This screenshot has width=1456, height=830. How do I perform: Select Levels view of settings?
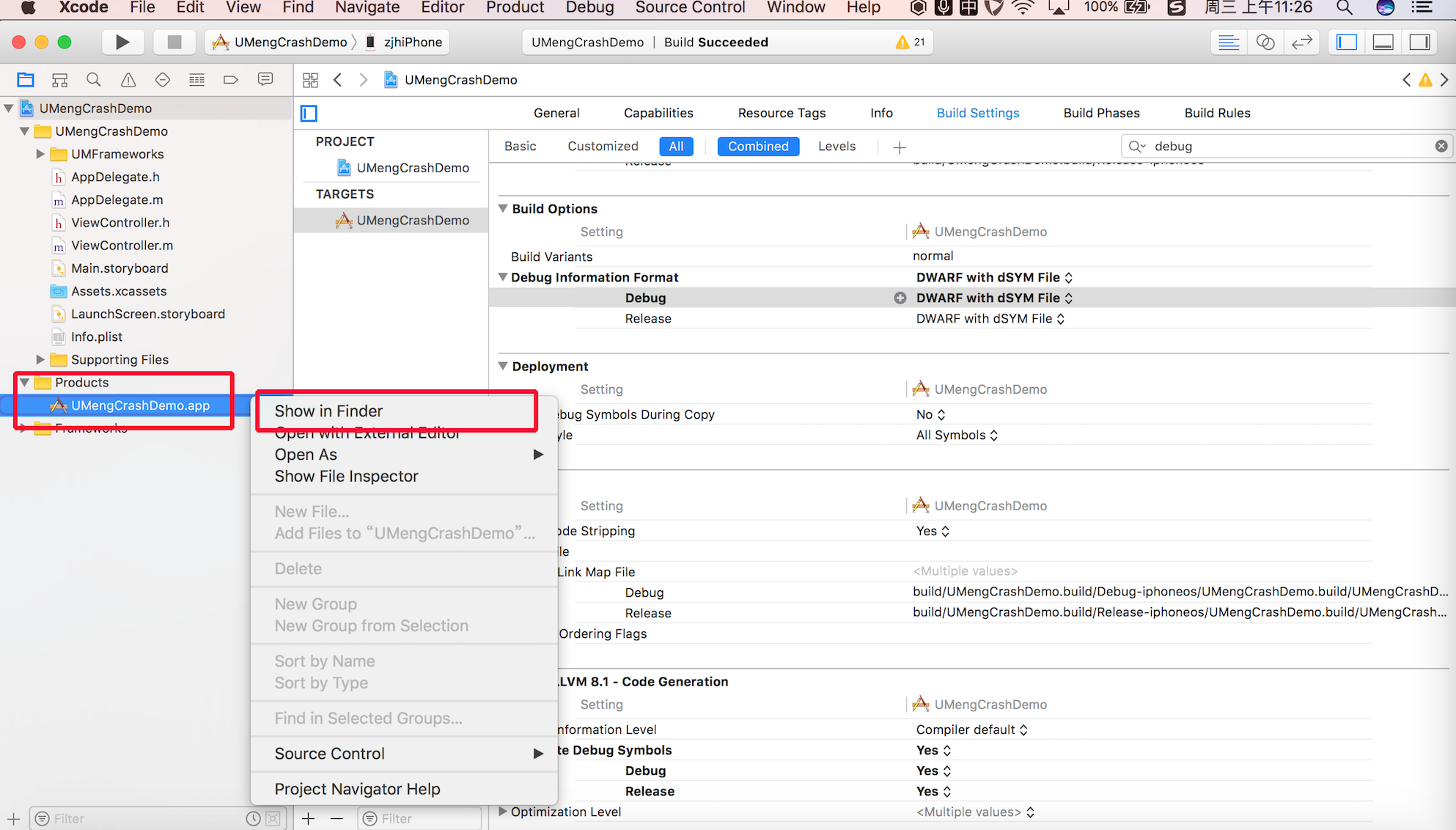pos(837,146)
